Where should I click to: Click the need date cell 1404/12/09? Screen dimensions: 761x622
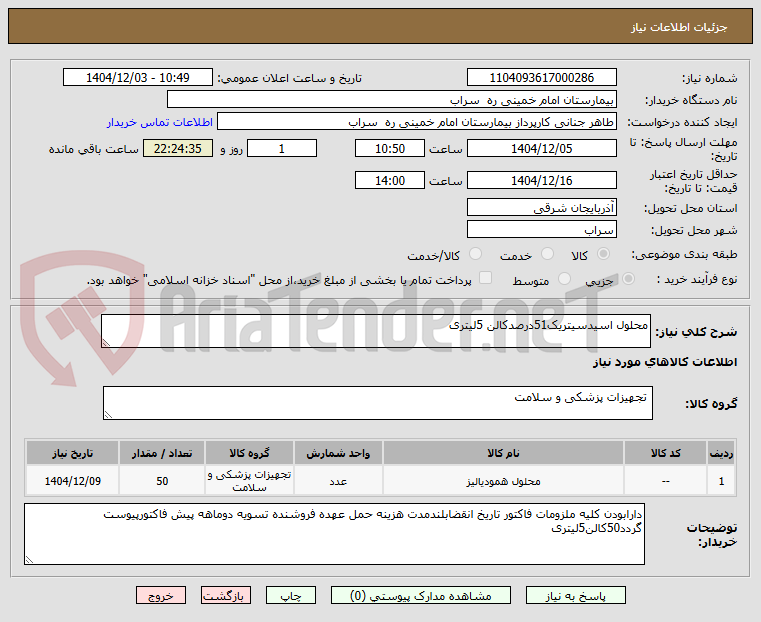[73, 481]
